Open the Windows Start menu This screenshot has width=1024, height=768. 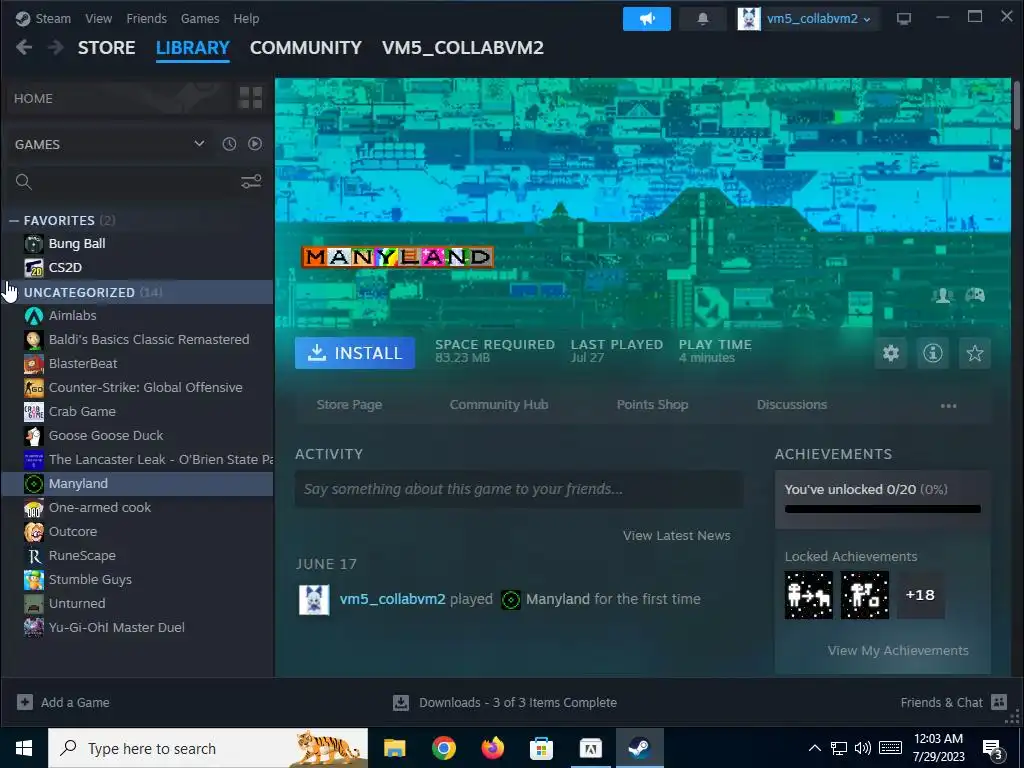pos(24,748)
